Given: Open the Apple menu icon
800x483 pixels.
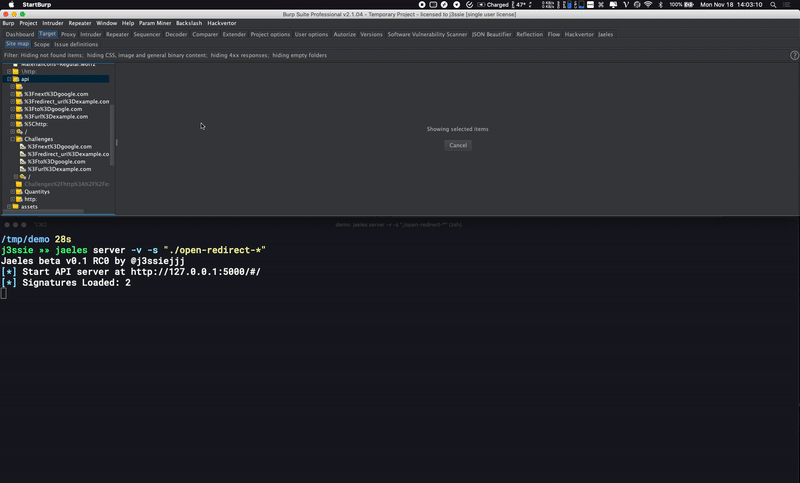Looking at the screenshot, I should click(11, 5).
